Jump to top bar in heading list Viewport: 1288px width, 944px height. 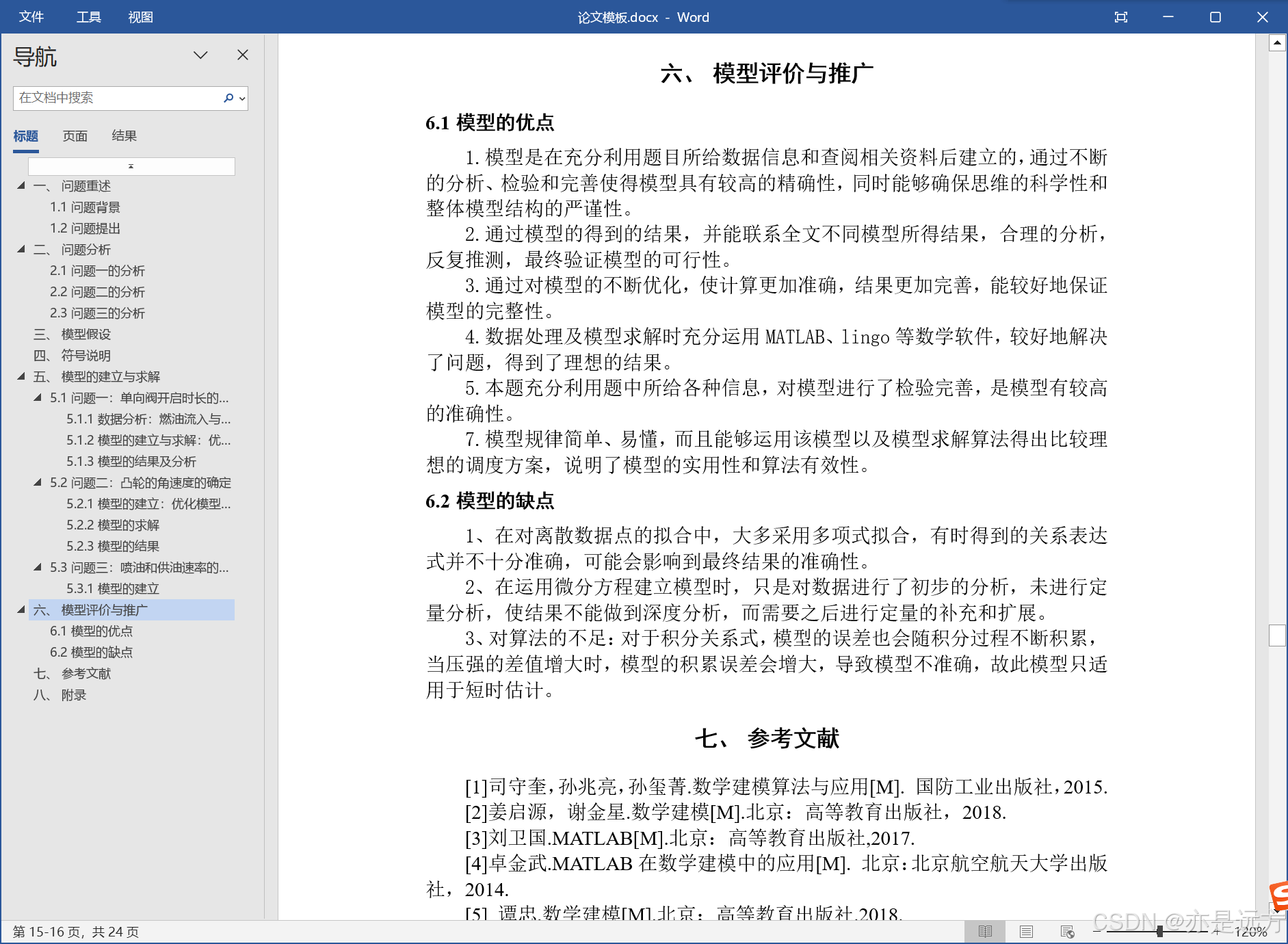coord(131,166)
